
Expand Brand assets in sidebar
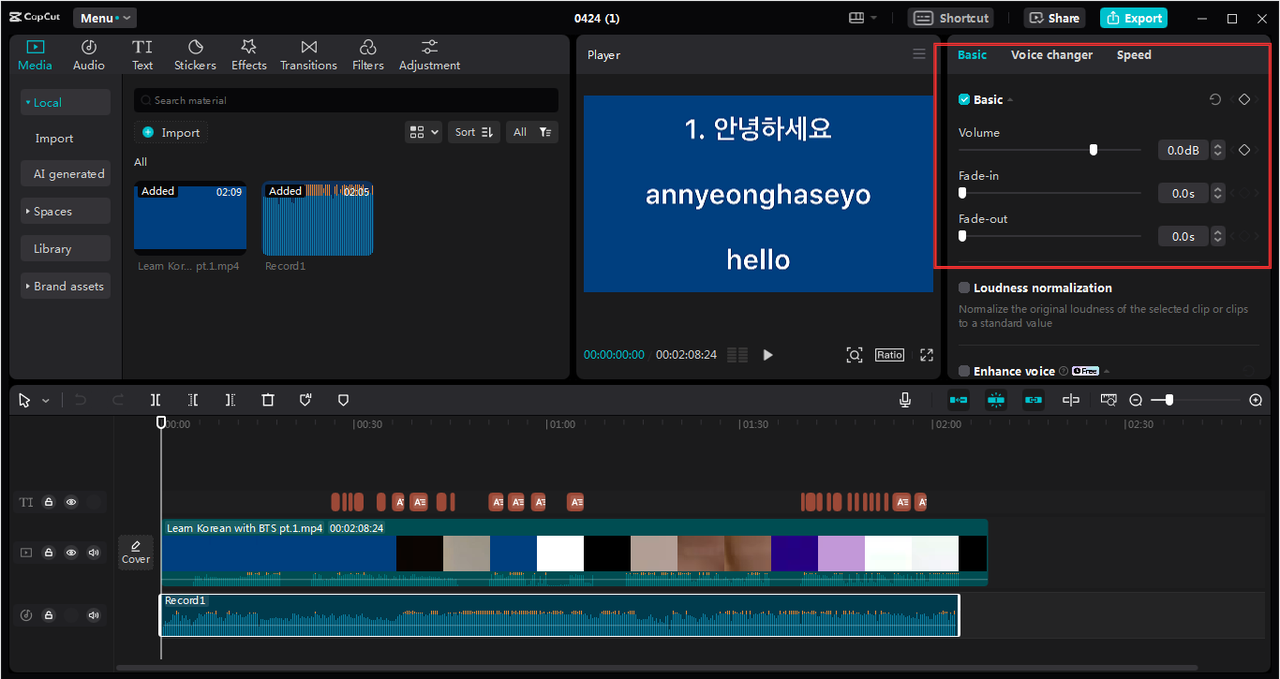pyautogui.click(x=65, y=286)
